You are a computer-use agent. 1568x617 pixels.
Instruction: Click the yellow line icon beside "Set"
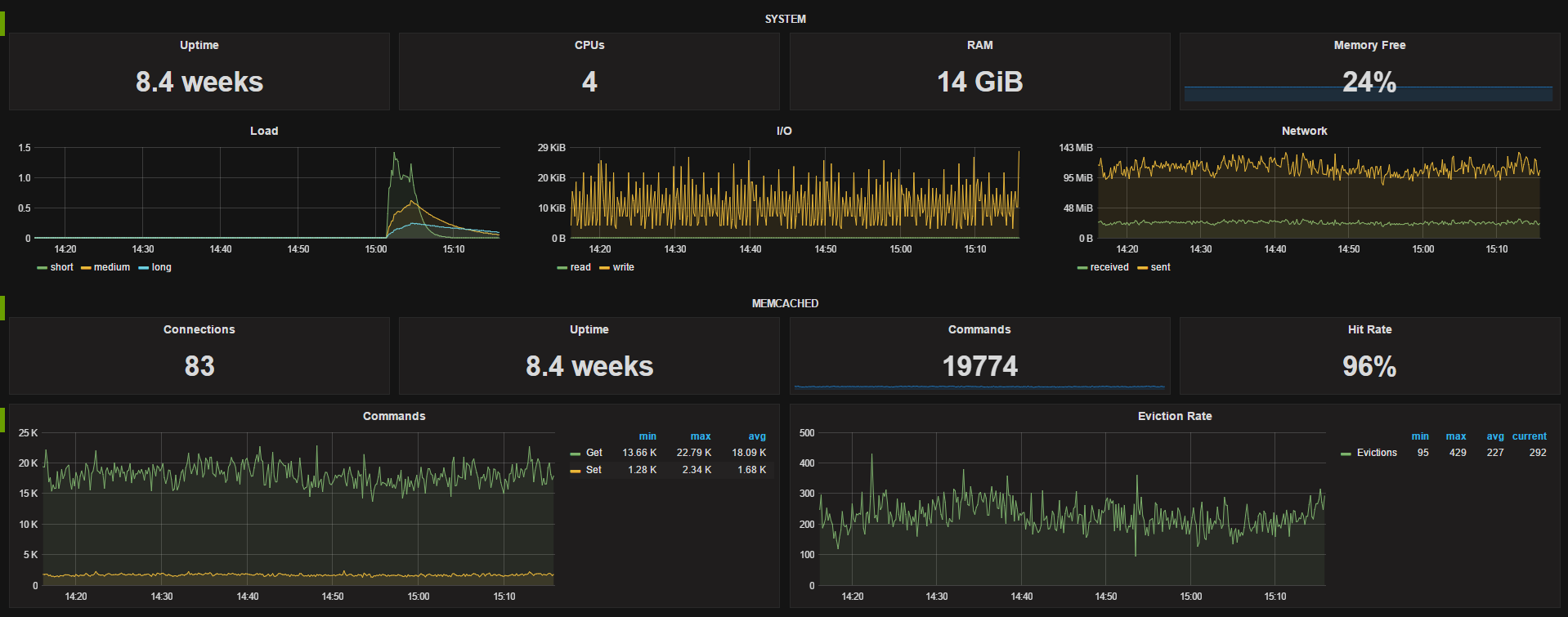[x=576, y=471]
